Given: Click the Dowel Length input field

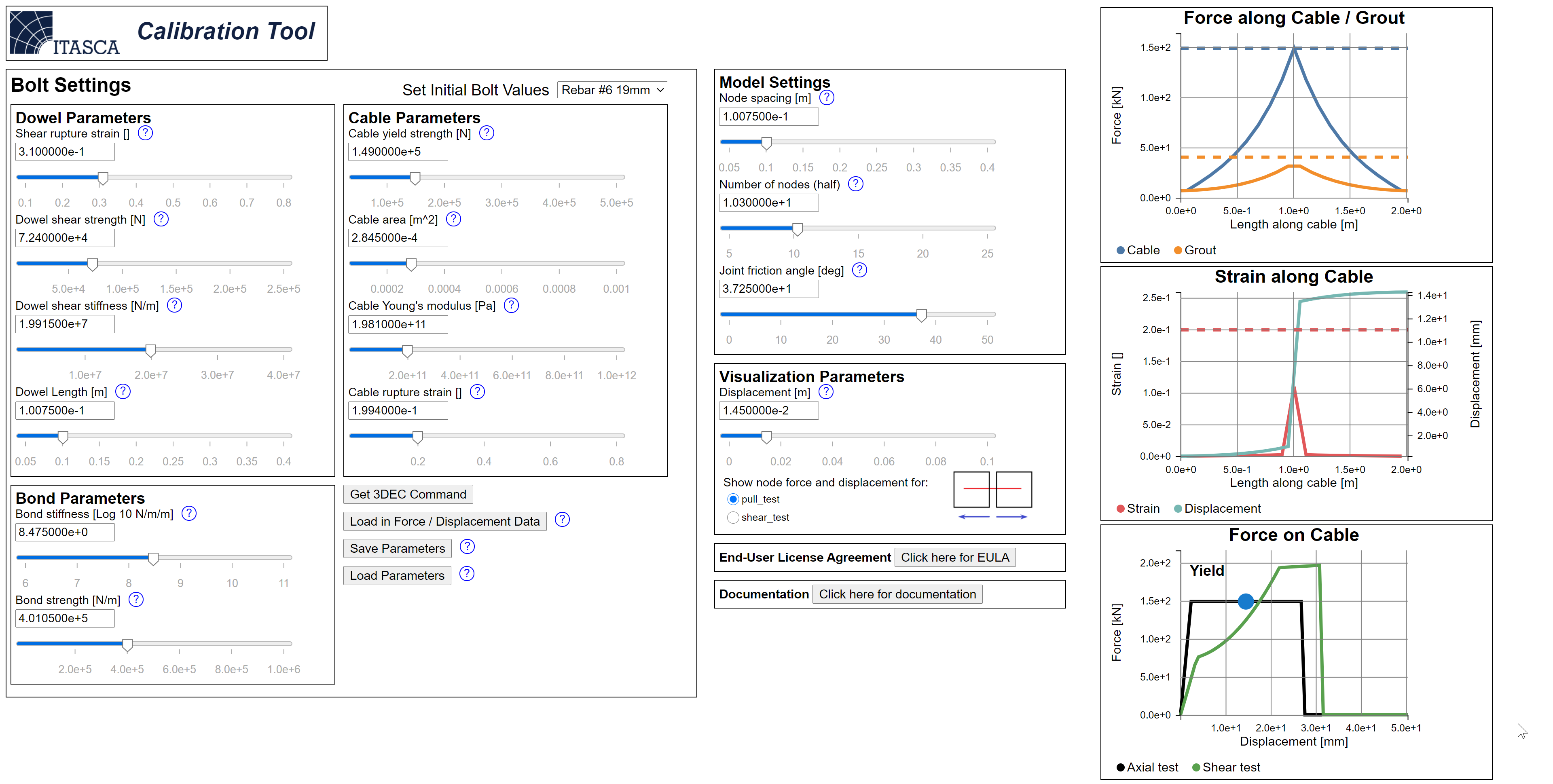Looking at the screenshot, I should click(x=65, y=410).
